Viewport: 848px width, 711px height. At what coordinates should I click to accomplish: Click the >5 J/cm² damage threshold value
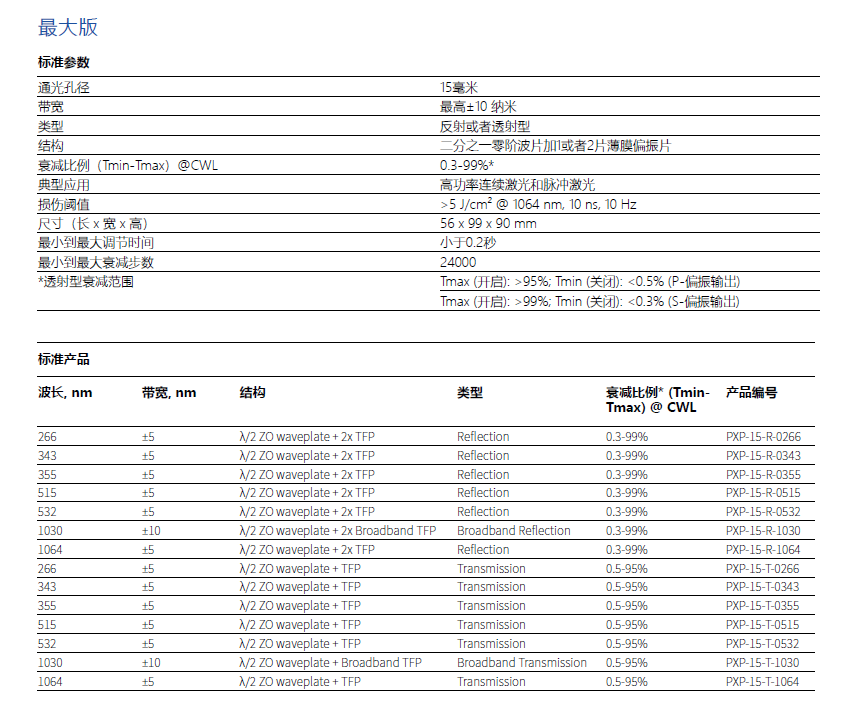[538, 204]
